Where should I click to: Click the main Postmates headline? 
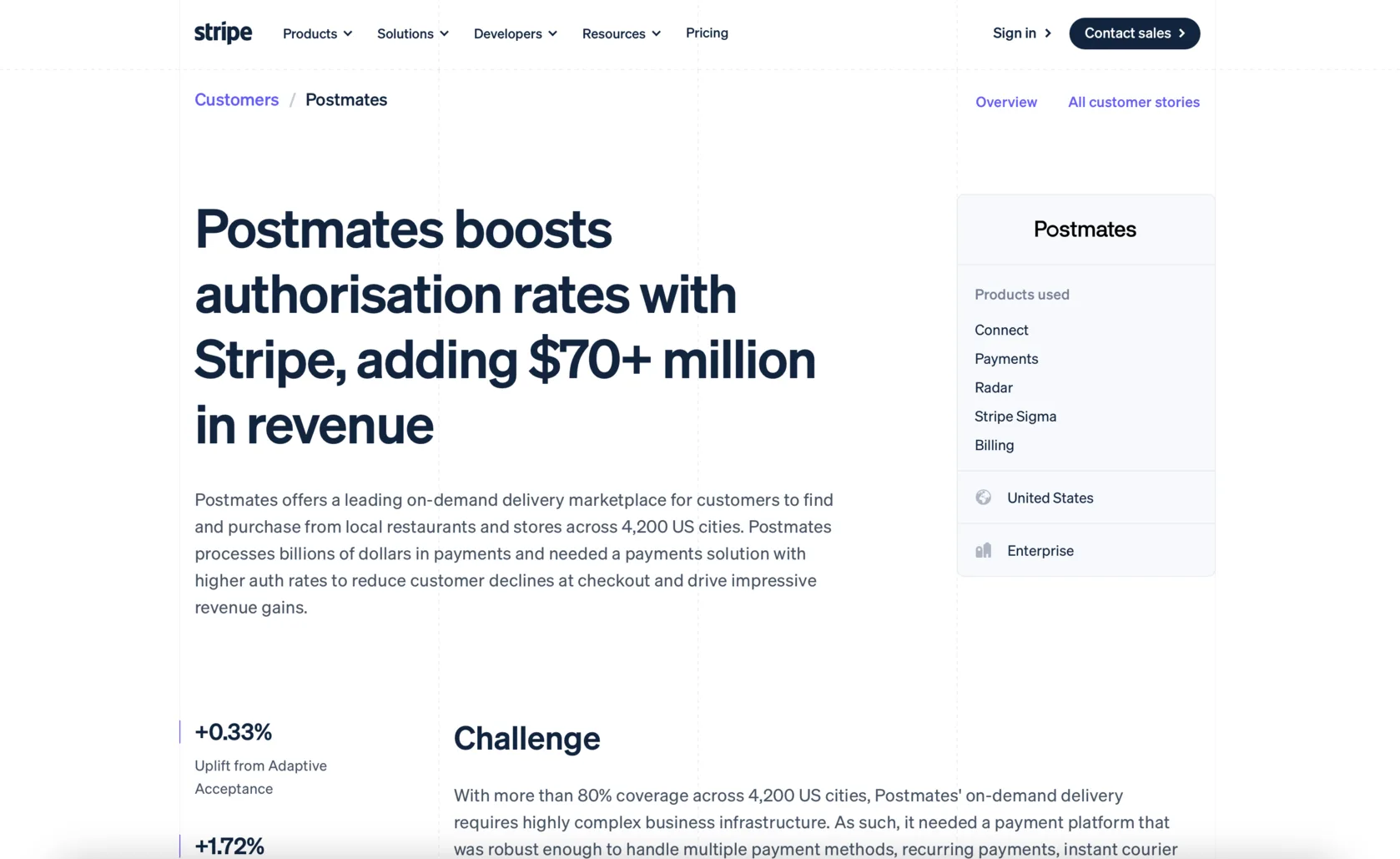point(505,326)
